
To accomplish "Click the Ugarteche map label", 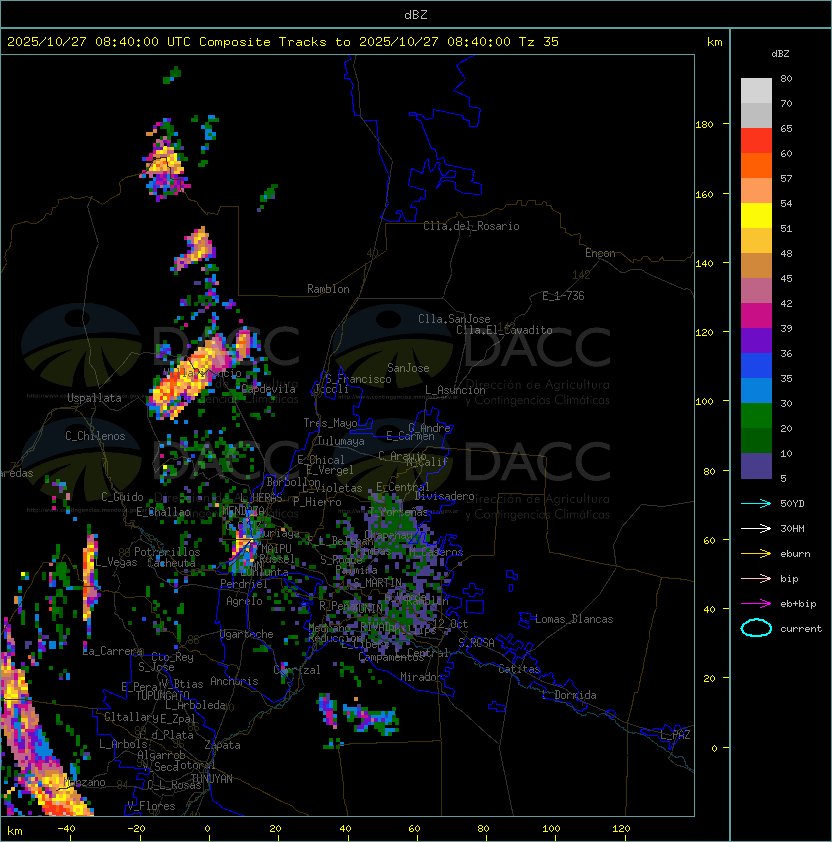I will [247, 634].
